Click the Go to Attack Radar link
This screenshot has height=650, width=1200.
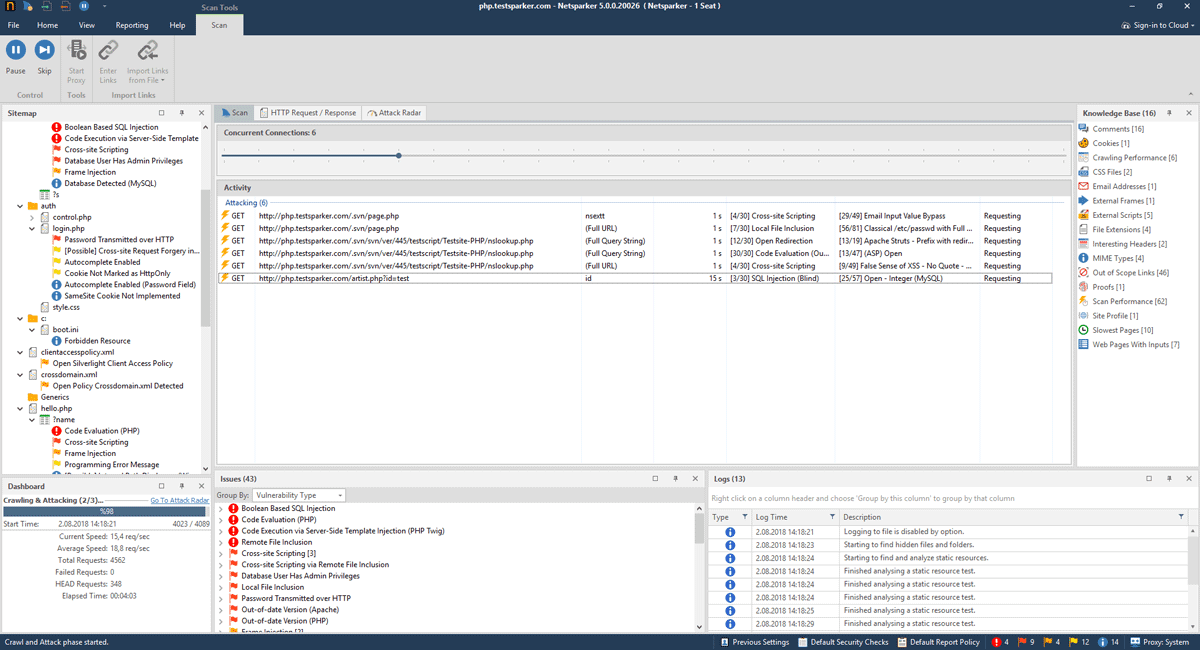179,499
